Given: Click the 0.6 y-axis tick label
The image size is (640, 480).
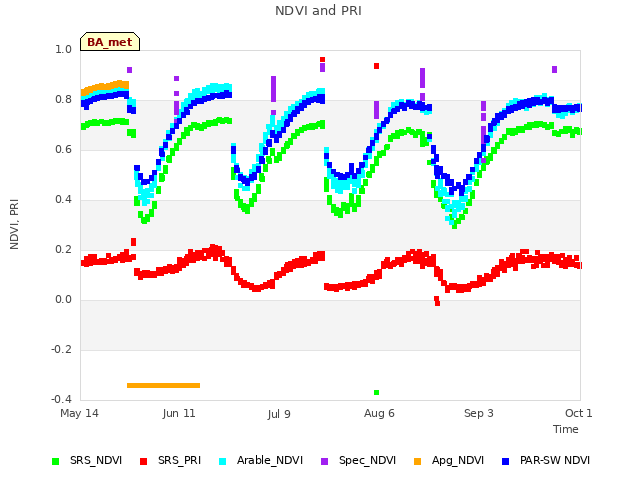Looking at the screenshot, I should tap(63, 149).
